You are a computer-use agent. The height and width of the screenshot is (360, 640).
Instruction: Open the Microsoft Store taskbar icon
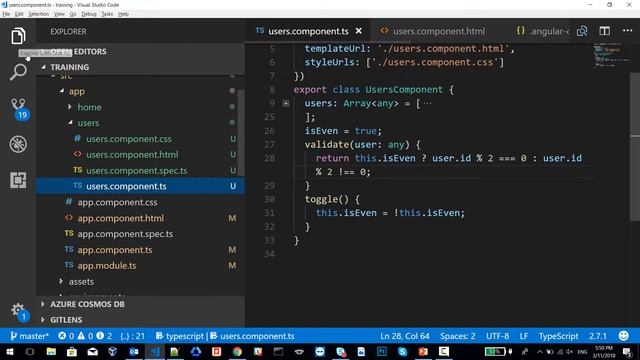click(72, 351)
